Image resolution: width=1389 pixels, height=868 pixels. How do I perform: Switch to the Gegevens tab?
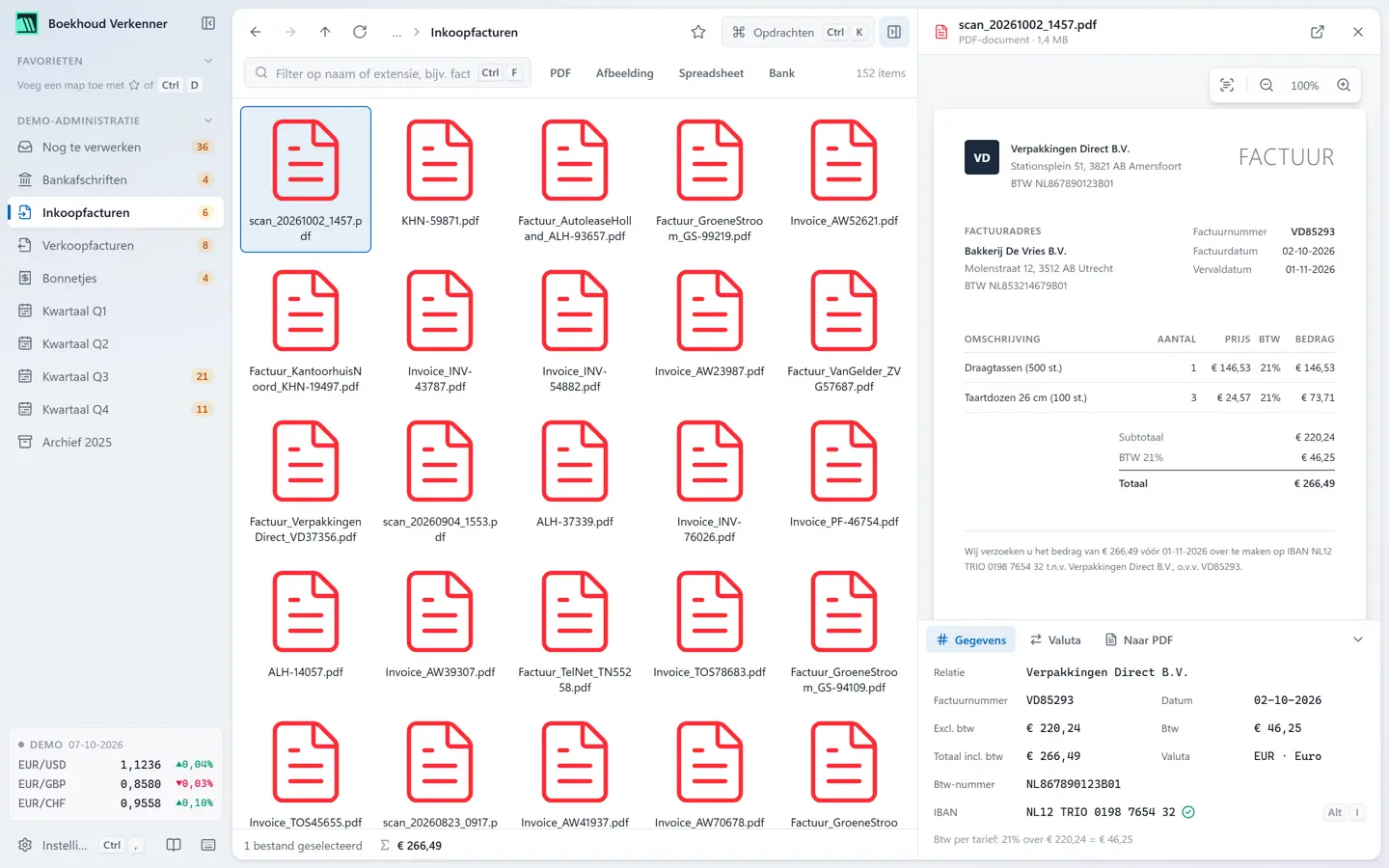(x=971, y=639)
